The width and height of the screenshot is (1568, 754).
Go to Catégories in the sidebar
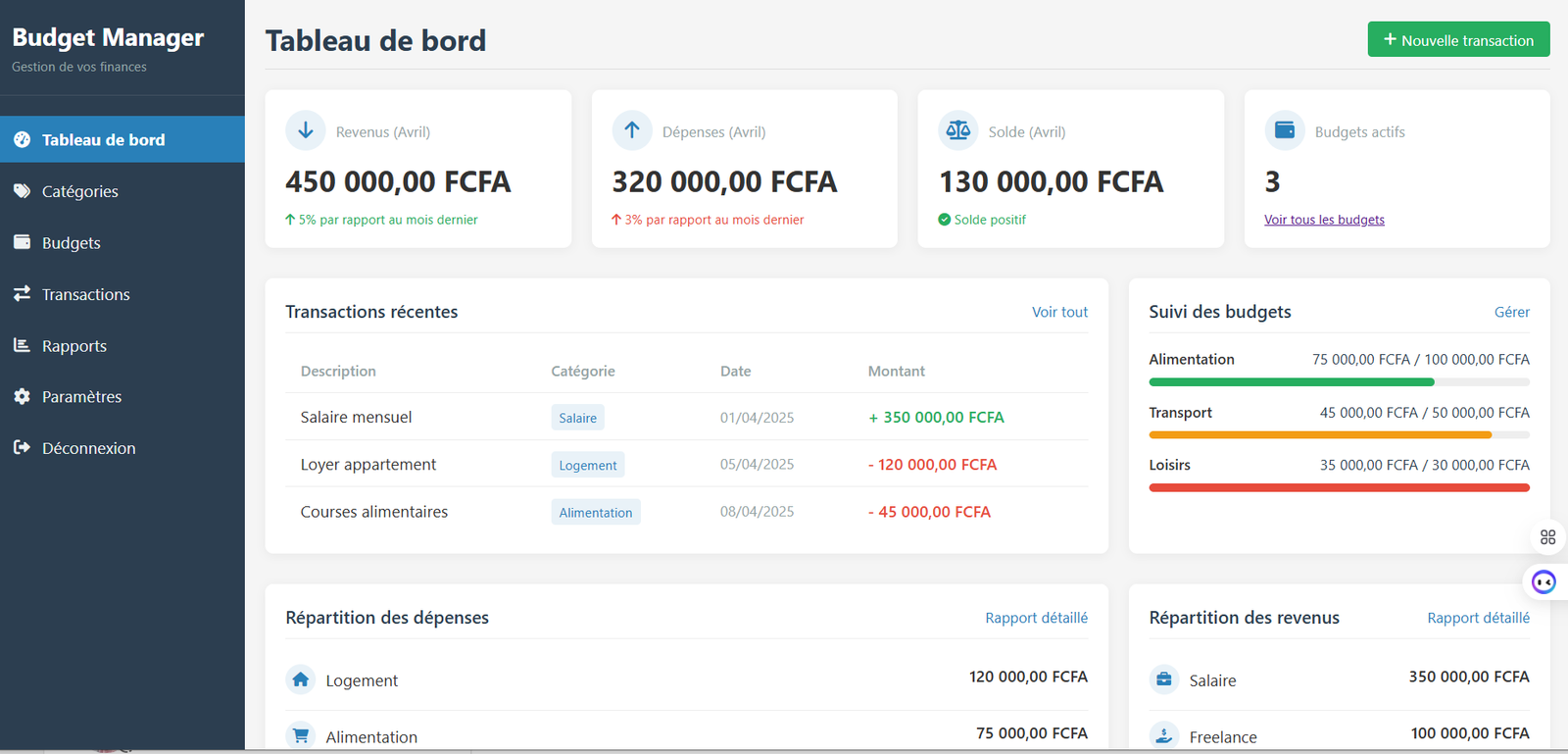pos(122,191)
